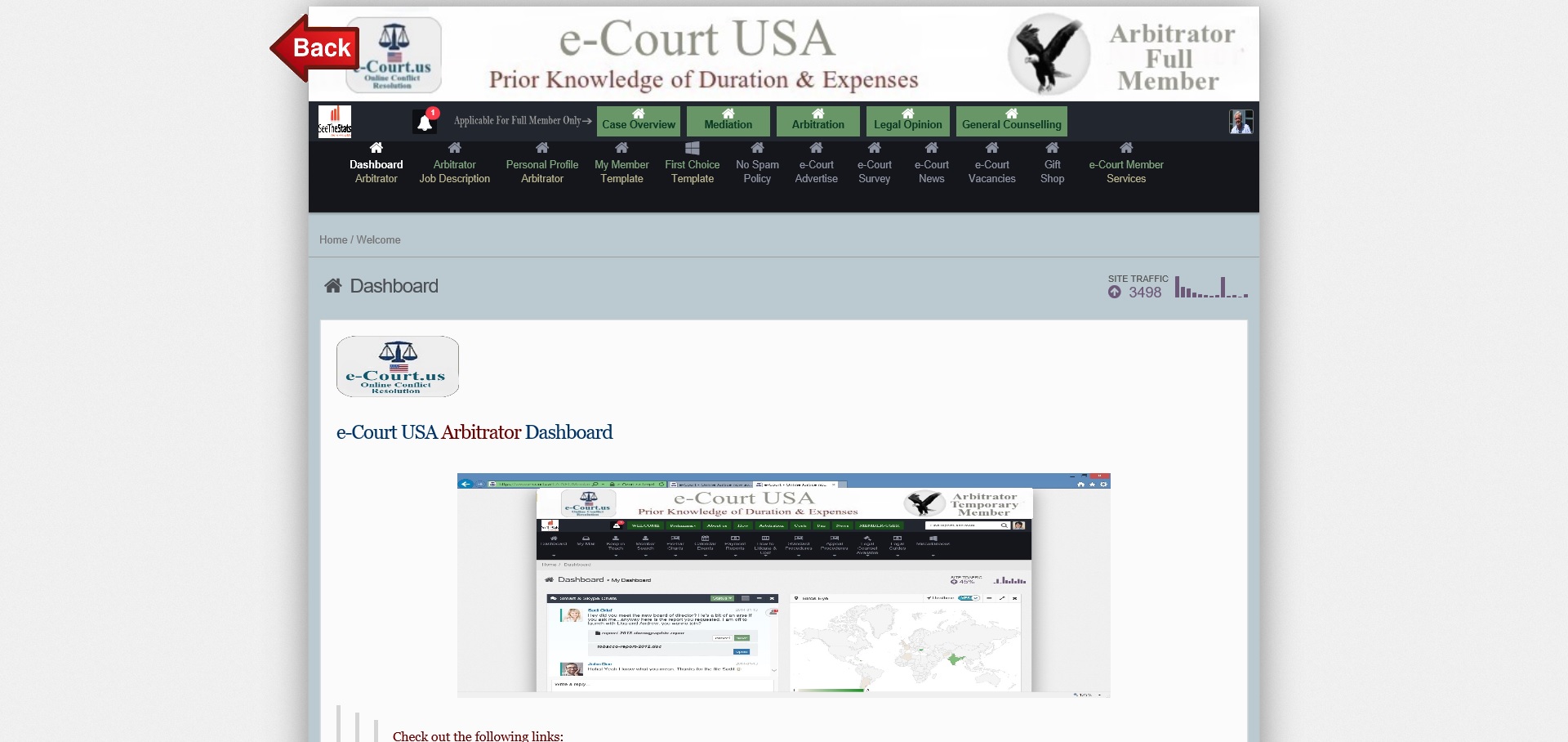This screenshot has width=1568, height=742.
Task: Click the eagle emblem in the header
Action: tap(1049, 55)
